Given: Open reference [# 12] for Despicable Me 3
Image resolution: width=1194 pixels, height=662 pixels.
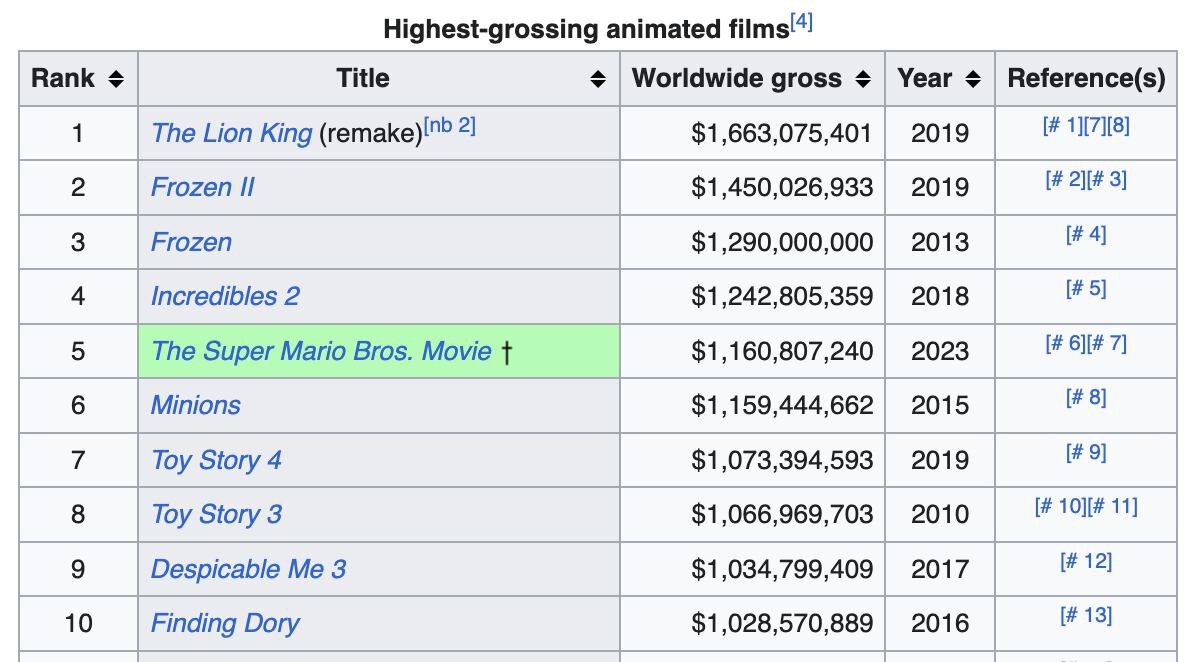Looking at the screenshot, I should pyautogui.click(x=1086, y=561).
